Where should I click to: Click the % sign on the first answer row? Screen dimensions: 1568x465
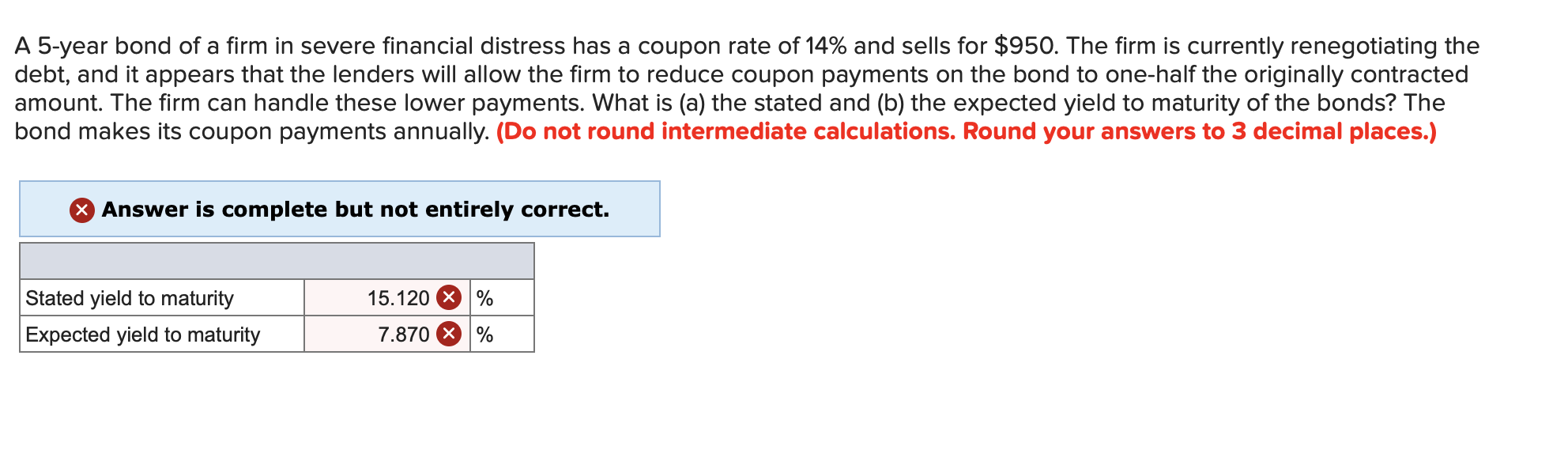click(x=484, y=297)
